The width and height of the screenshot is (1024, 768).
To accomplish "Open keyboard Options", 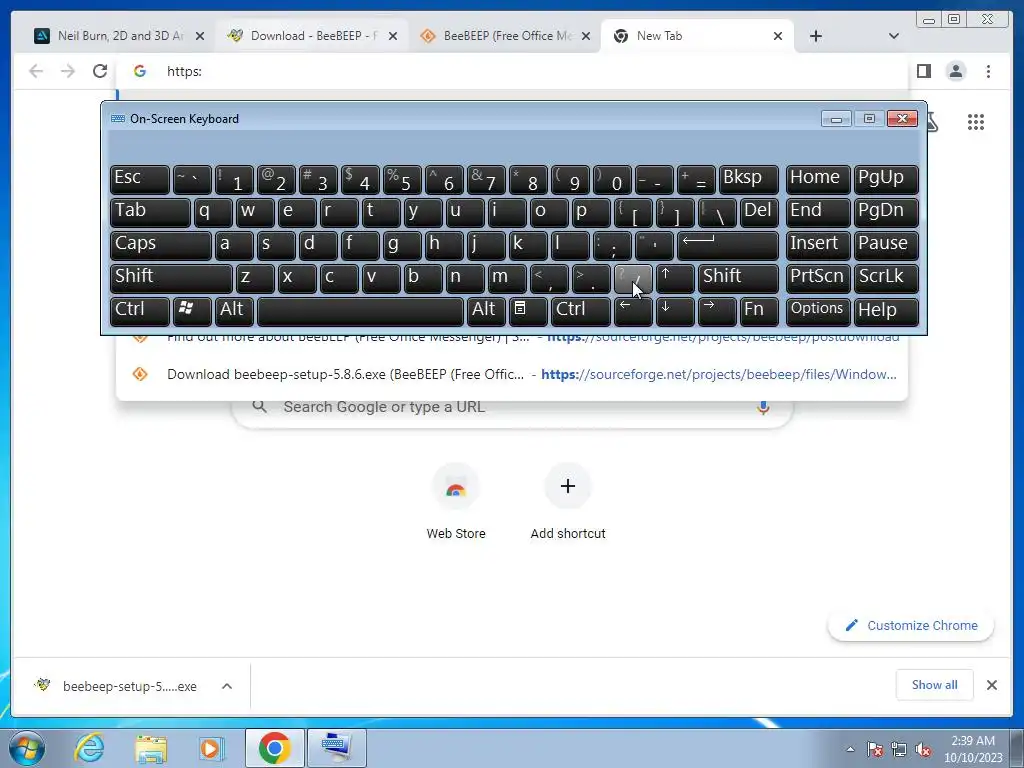I will 817,312.
